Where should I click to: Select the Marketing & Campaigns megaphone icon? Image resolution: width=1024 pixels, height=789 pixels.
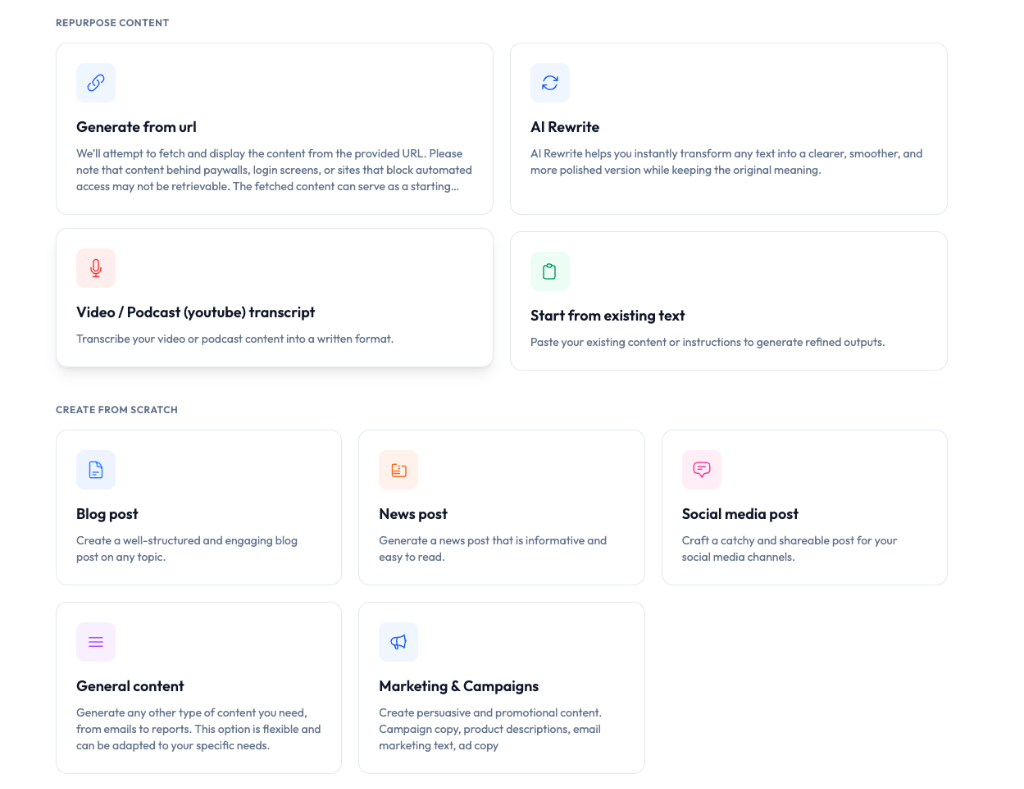[398, 641]
